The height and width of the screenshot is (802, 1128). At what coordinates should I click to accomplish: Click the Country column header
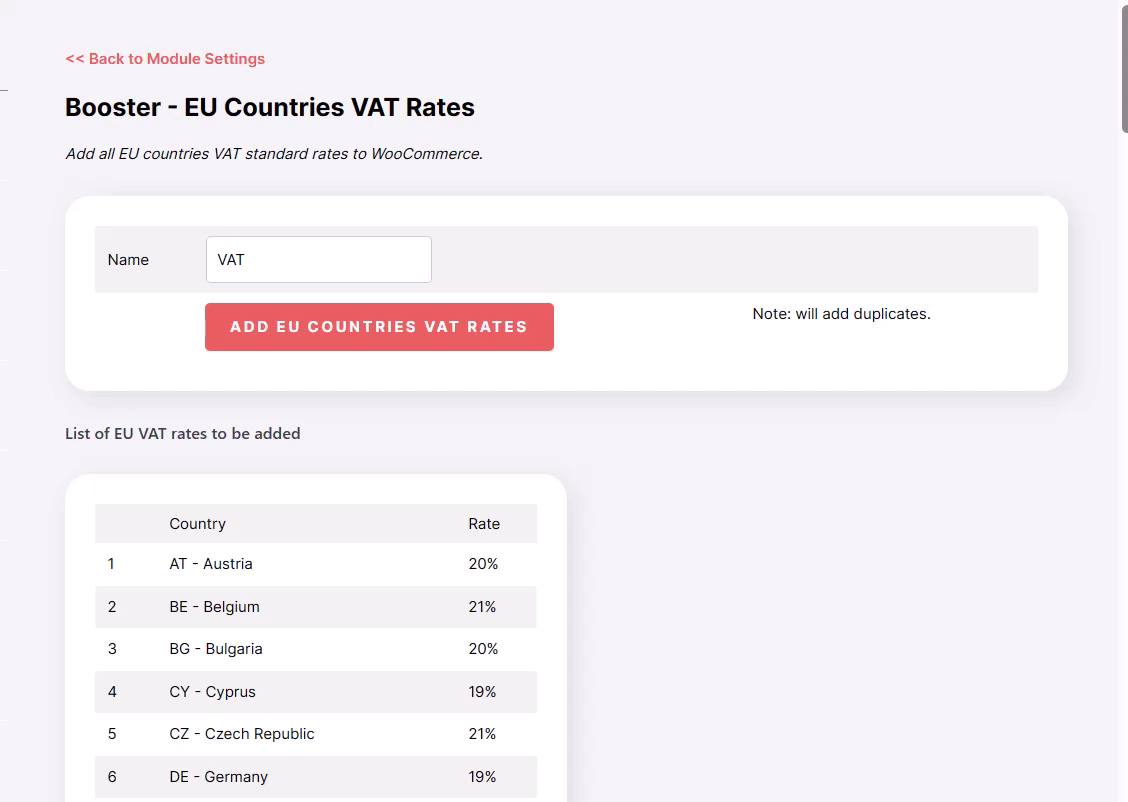(197, 524)
